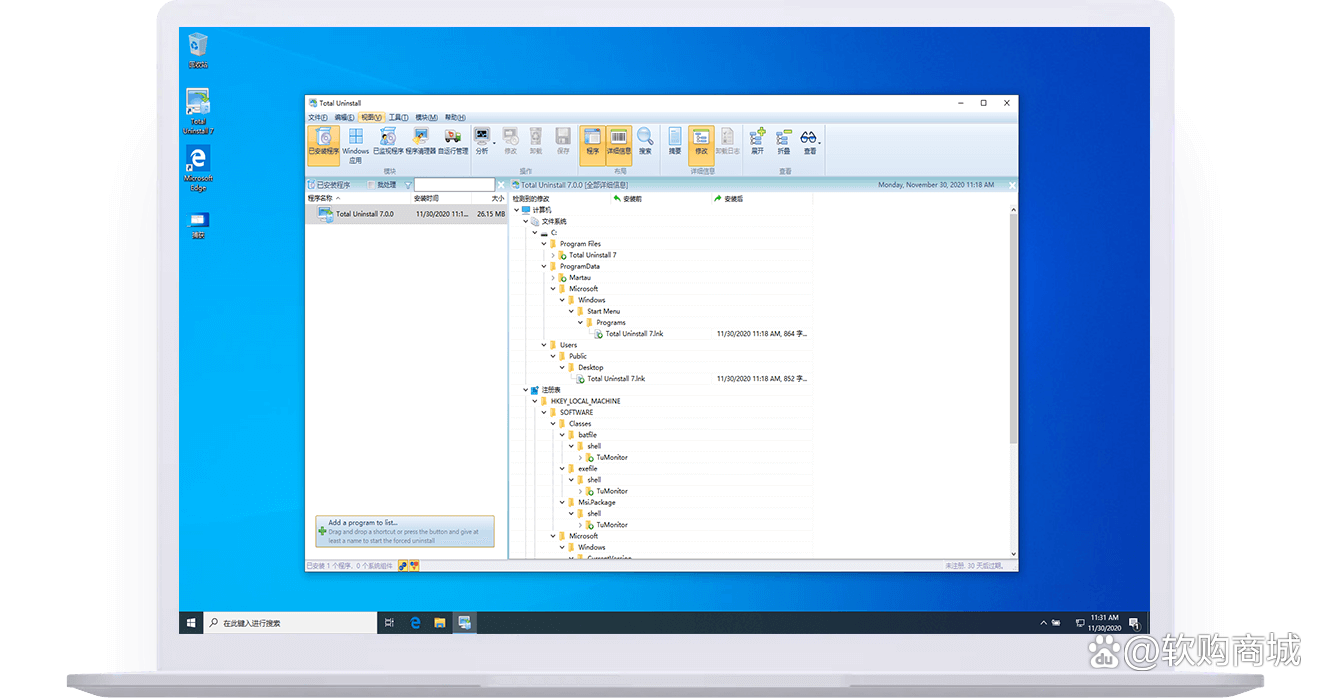Expand the Total Uninstall 7 folder node
This screenshot has width=1328, height=698.
coord(553,255)
